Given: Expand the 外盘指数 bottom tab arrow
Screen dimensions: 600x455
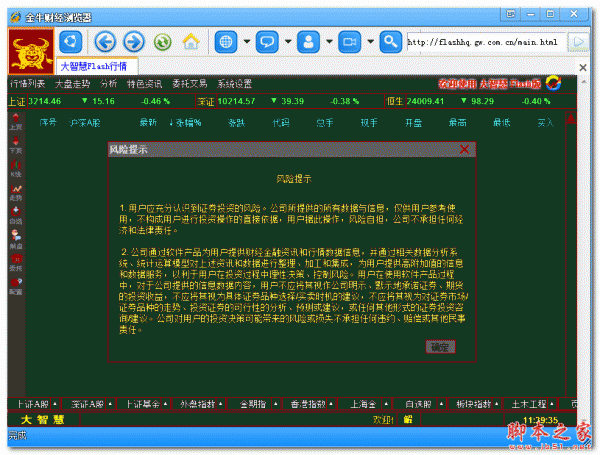Looking at the screenshot, I should click(220, 404).
